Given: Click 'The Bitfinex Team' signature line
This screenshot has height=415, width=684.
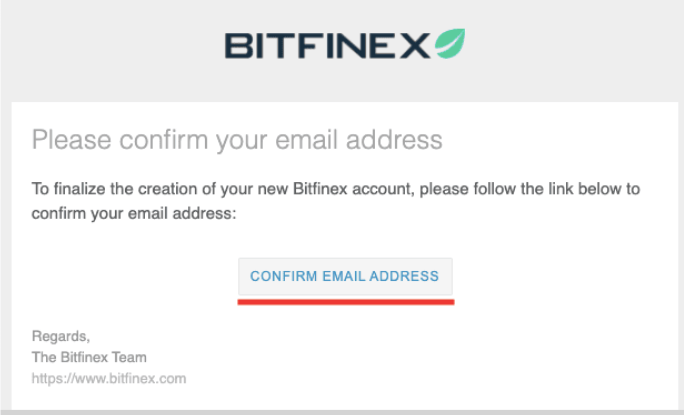Looking at the screenshot, I should pyautogui.click(x=89, y=357).
